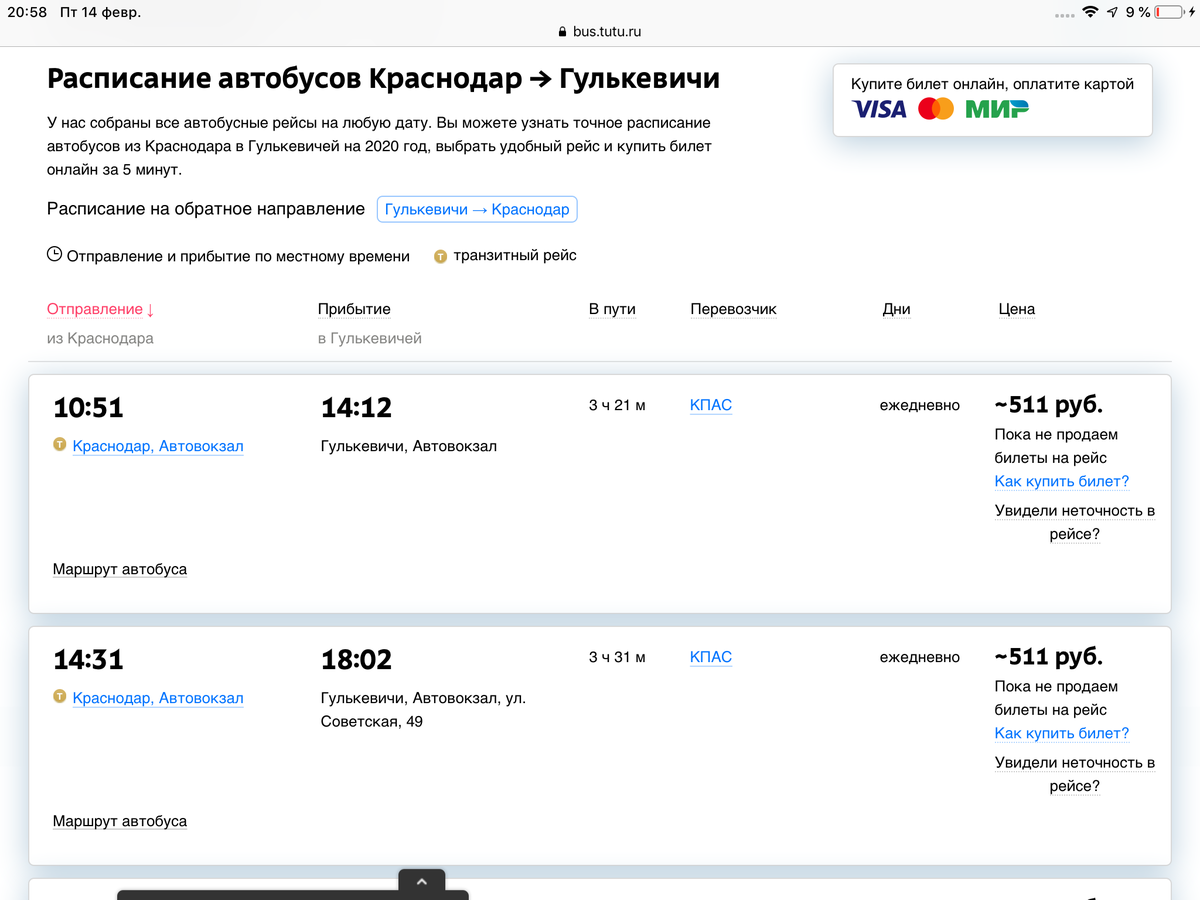Tap the Visa card logo
The width and height of the screenshot is (1200, 900).
pos(878,109)
